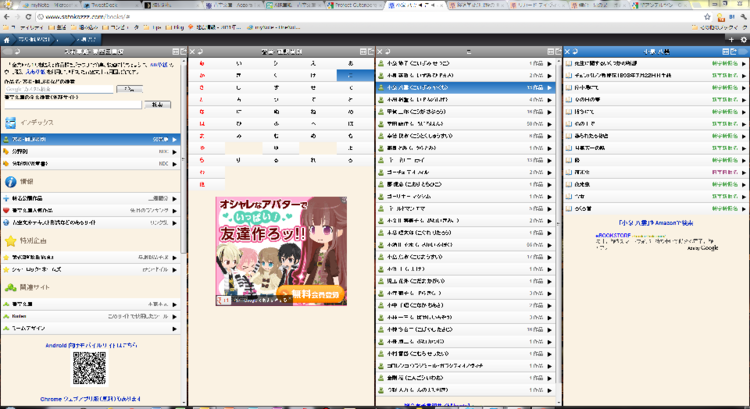The image size is (750, 409).
Task: Click the pop-out icon in the kana panel header
Action: (x=370, y=51)
